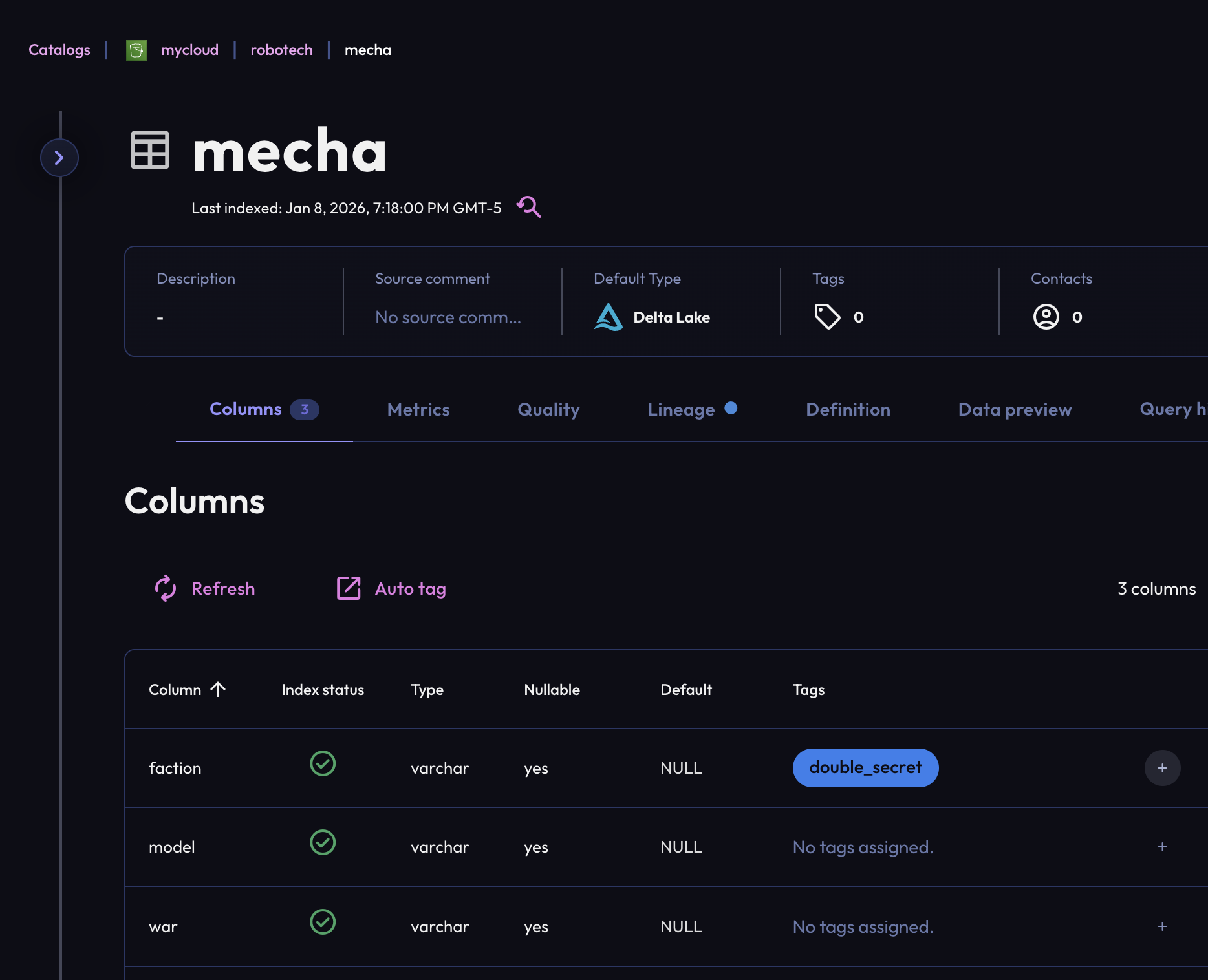Image resolution: width=1208 pixels, height=980 pixels.
Task: Expand the left sidebar with chevron
Action: tap(59, 158)
